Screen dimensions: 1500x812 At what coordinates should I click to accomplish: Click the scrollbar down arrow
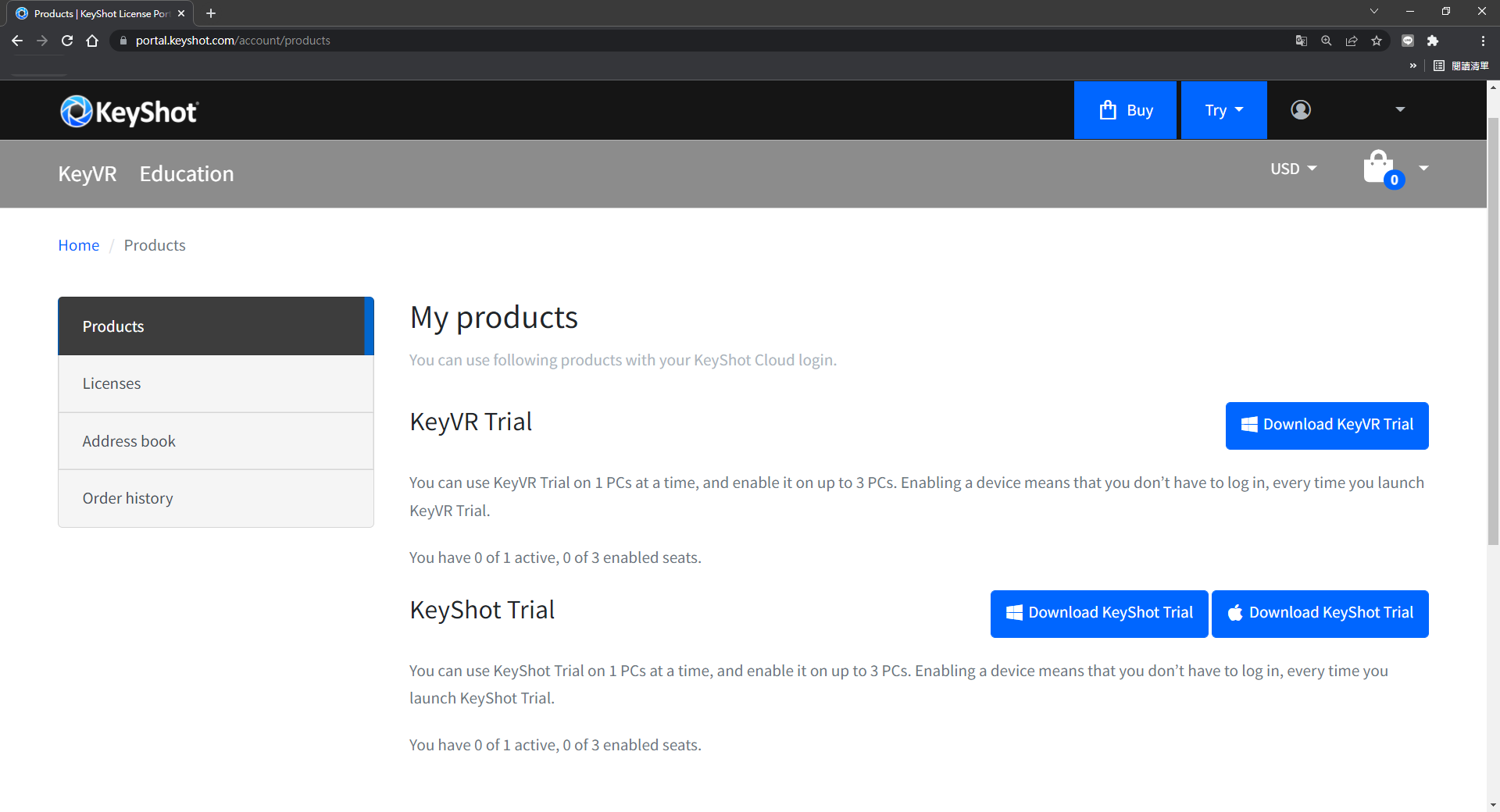pos(1493,805)
